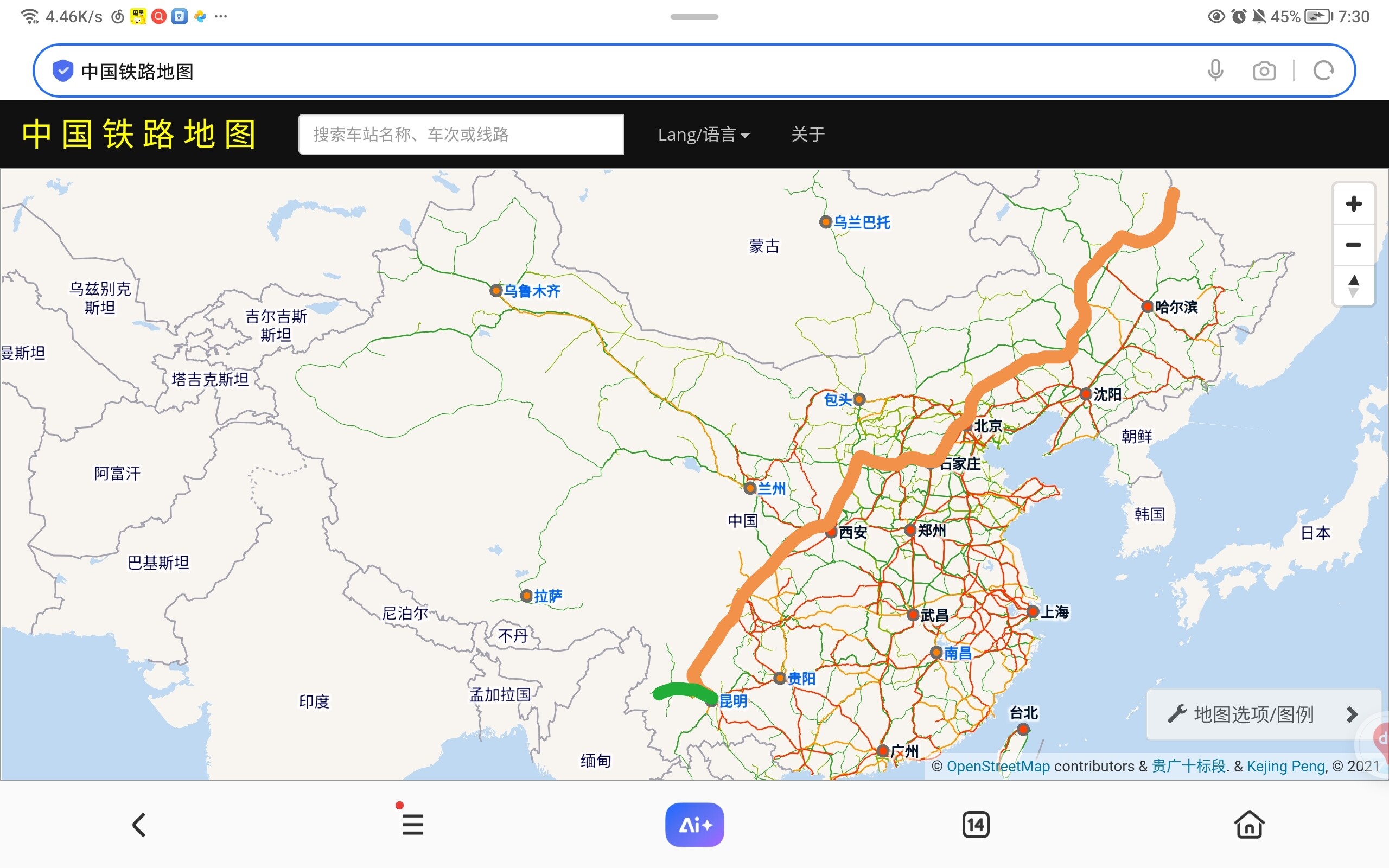
Task: Open OpenStreetMap attribution link
Action: [998, 766]
